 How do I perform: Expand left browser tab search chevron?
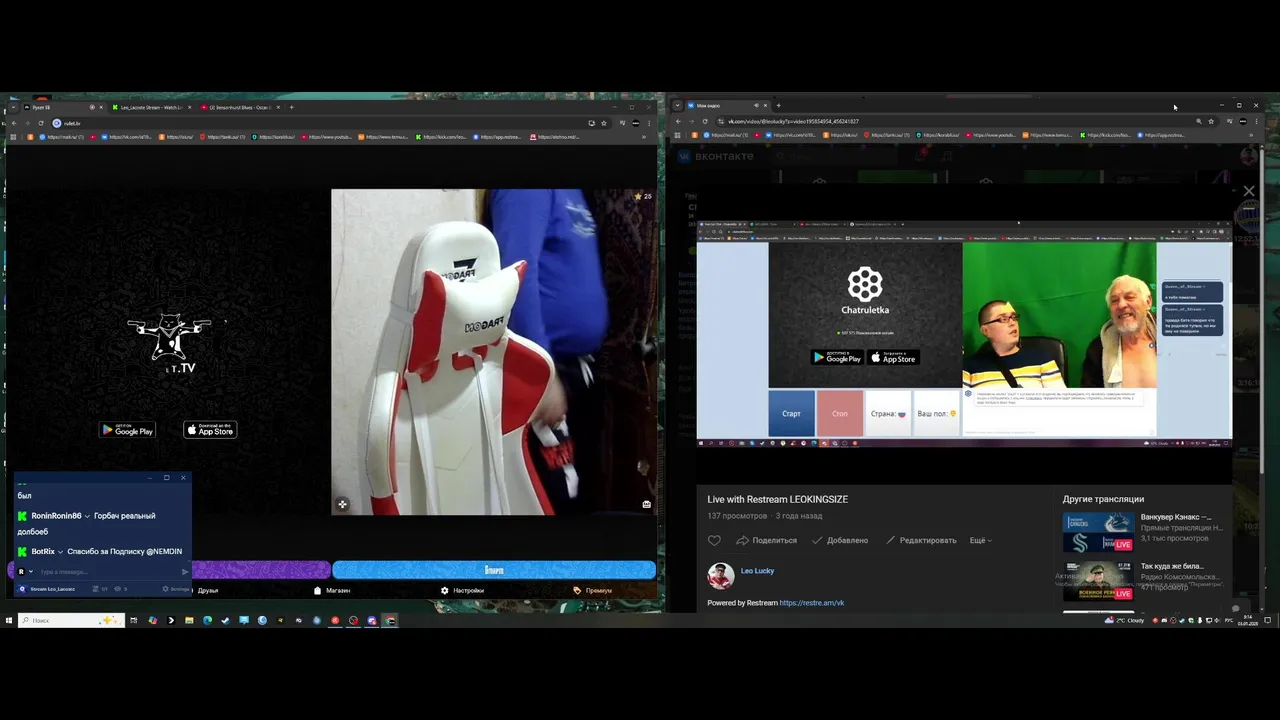11,107
